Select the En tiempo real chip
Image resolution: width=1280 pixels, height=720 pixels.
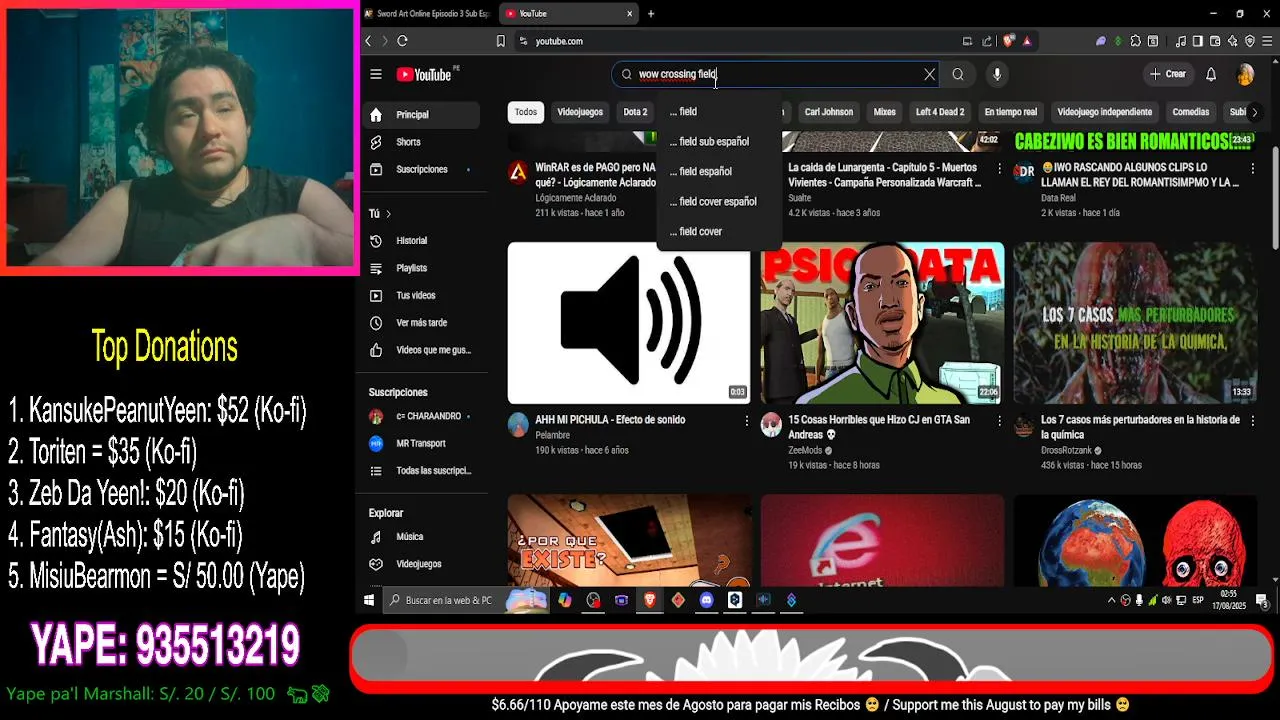pos(1011,112)
